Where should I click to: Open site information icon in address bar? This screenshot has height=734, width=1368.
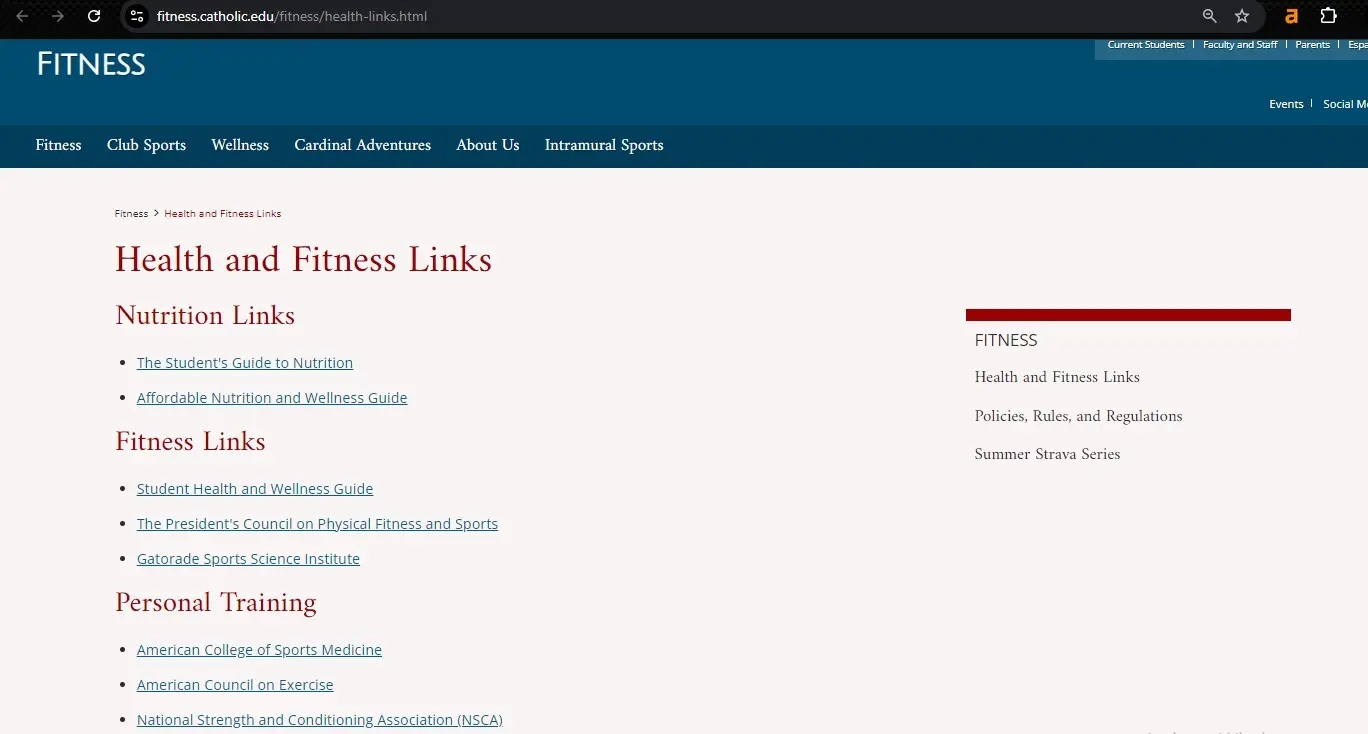tap(138, 16)
